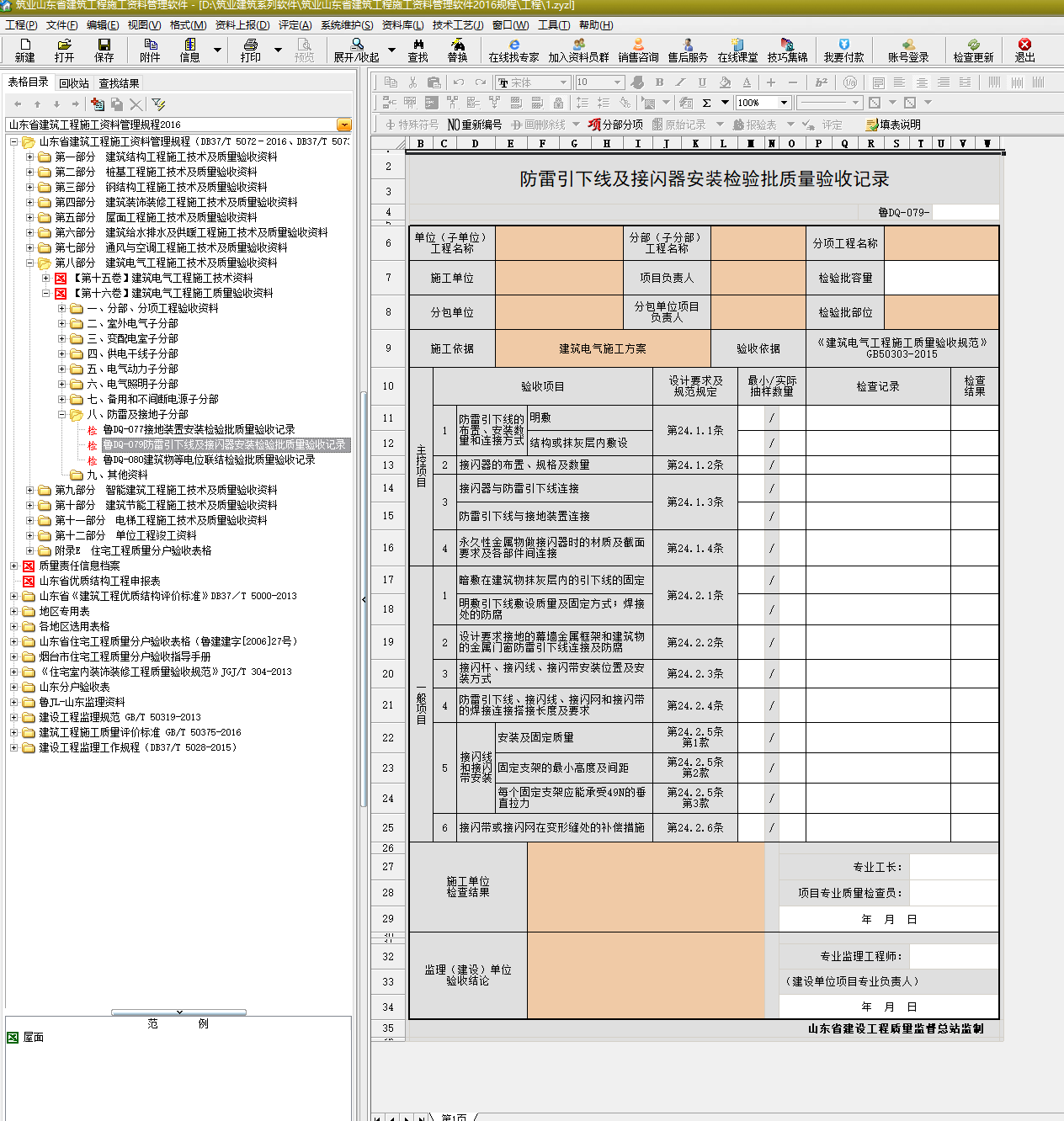Toggle left text alignment button

coord(900,82)
